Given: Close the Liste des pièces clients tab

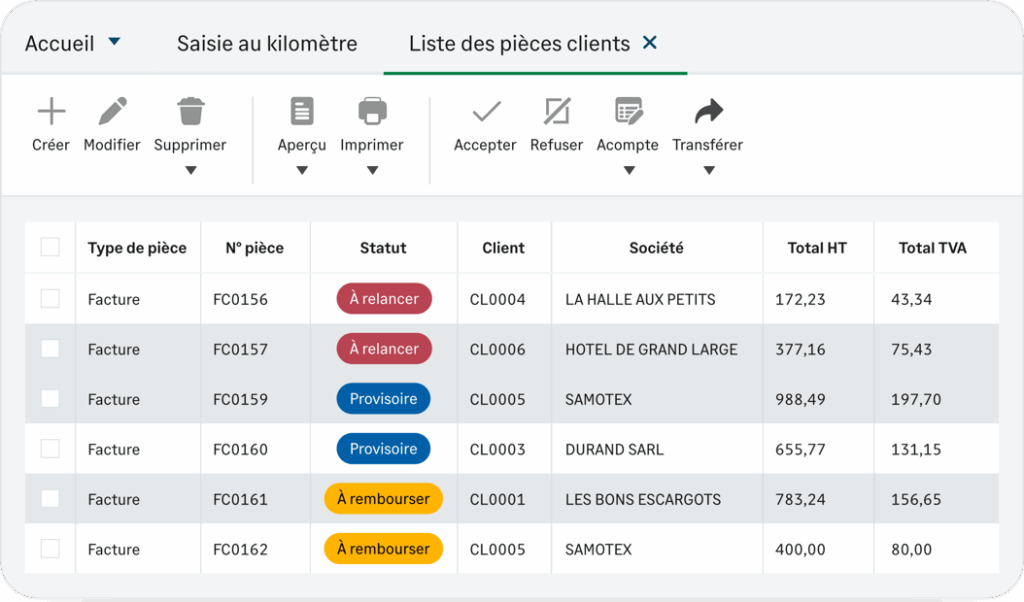Looking at the screenshot, I should pos(650,43).
